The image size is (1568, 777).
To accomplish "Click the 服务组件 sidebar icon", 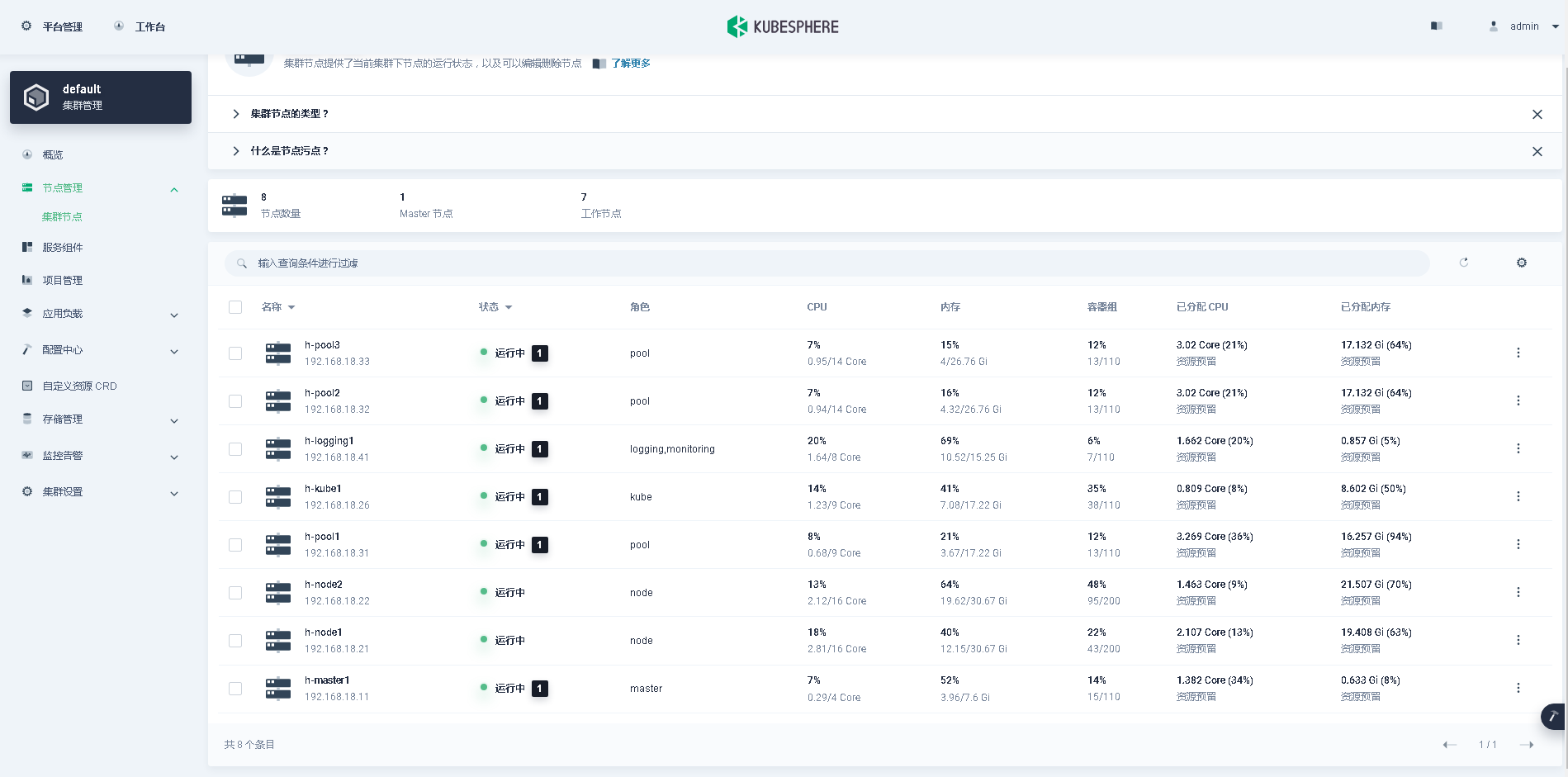I will coord(27,247).
